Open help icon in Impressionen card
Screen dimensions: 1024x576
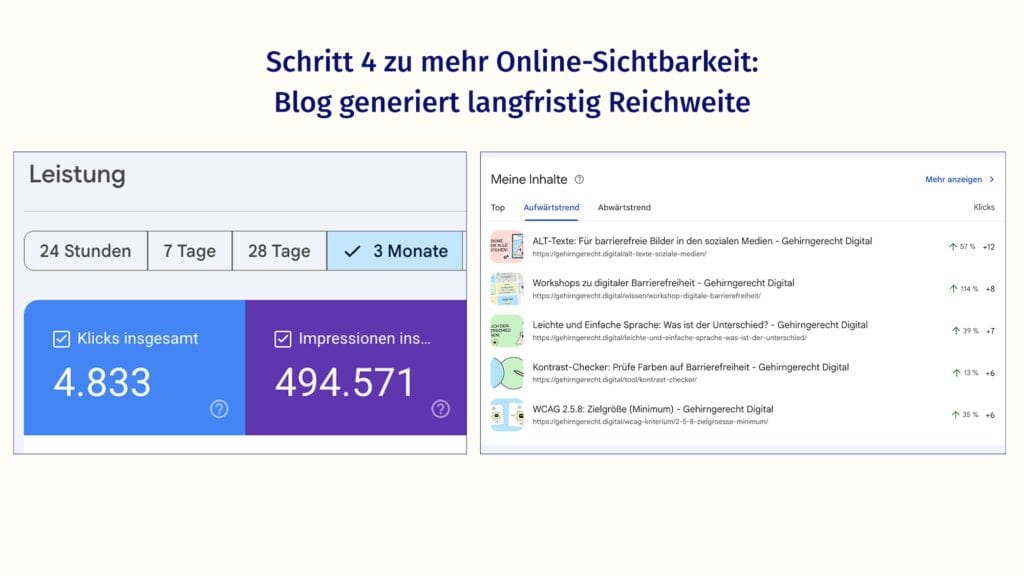click(x=440, y=409)
